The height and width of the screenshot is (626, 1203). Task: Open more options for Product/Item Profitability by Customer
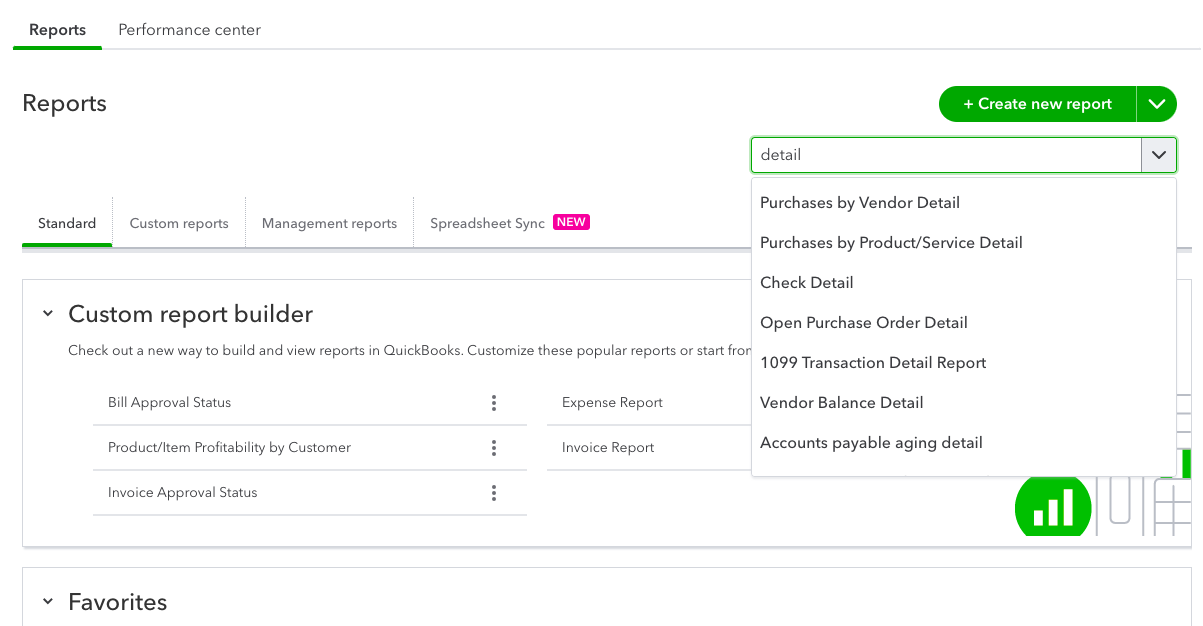click(494, 448)
